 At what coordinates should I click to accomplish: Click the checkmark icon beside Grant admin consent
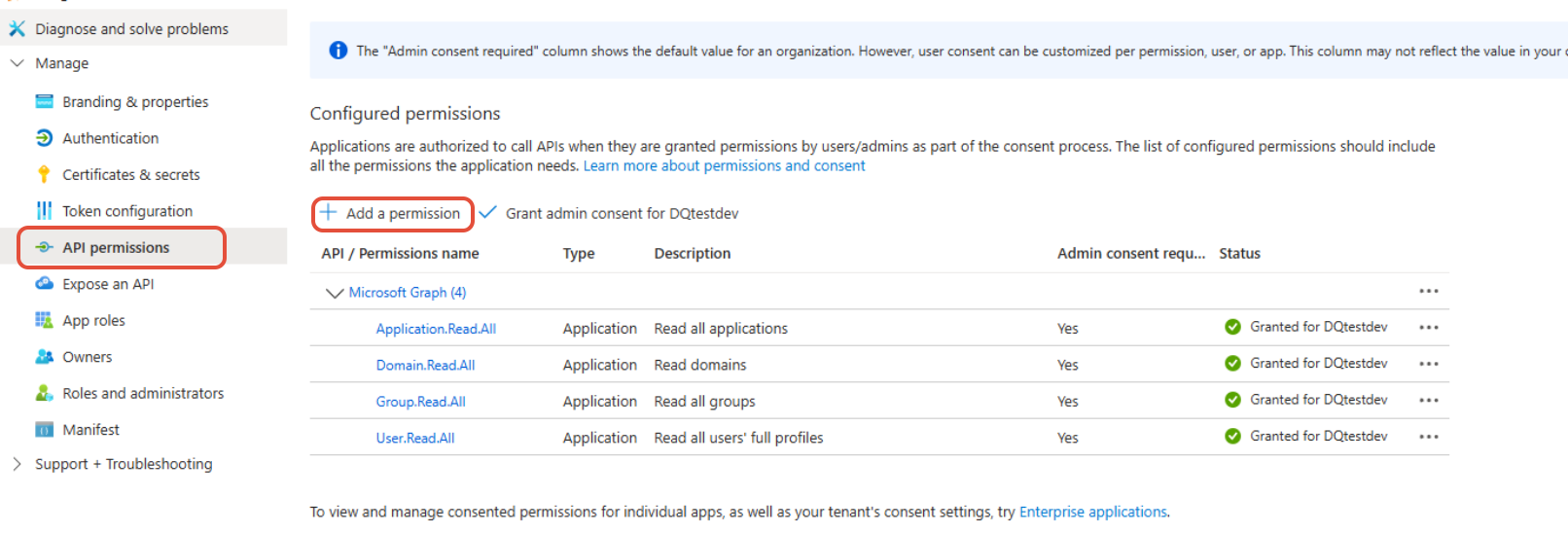[x=488, y=212]
